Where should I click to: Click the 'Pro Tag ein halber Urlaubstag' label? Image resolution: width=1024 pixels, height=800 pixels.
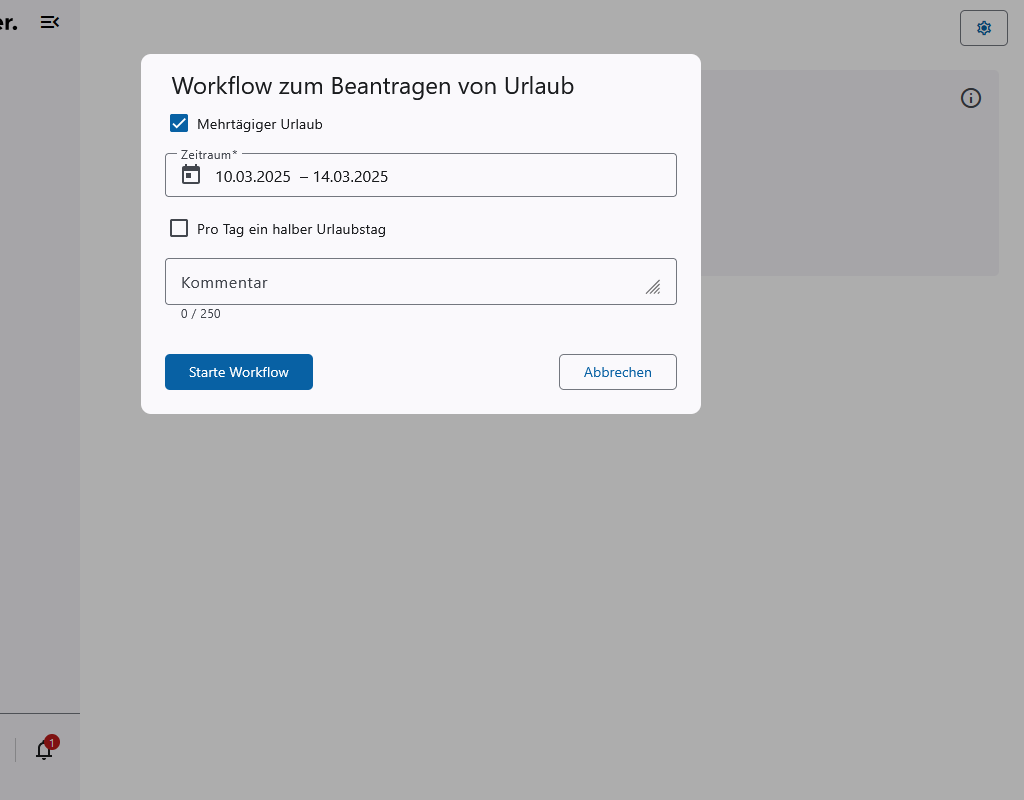291,230
